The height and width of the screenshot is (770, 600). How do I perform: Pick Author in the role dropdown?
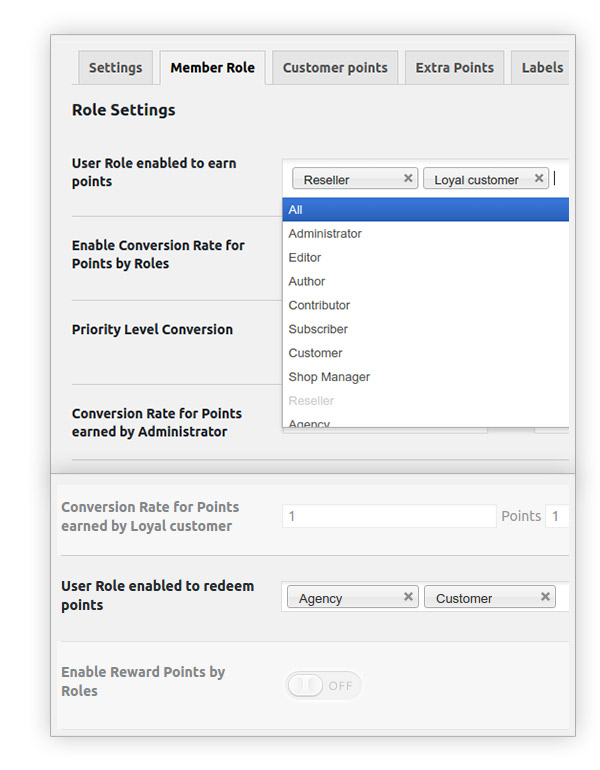coord(426,281)
